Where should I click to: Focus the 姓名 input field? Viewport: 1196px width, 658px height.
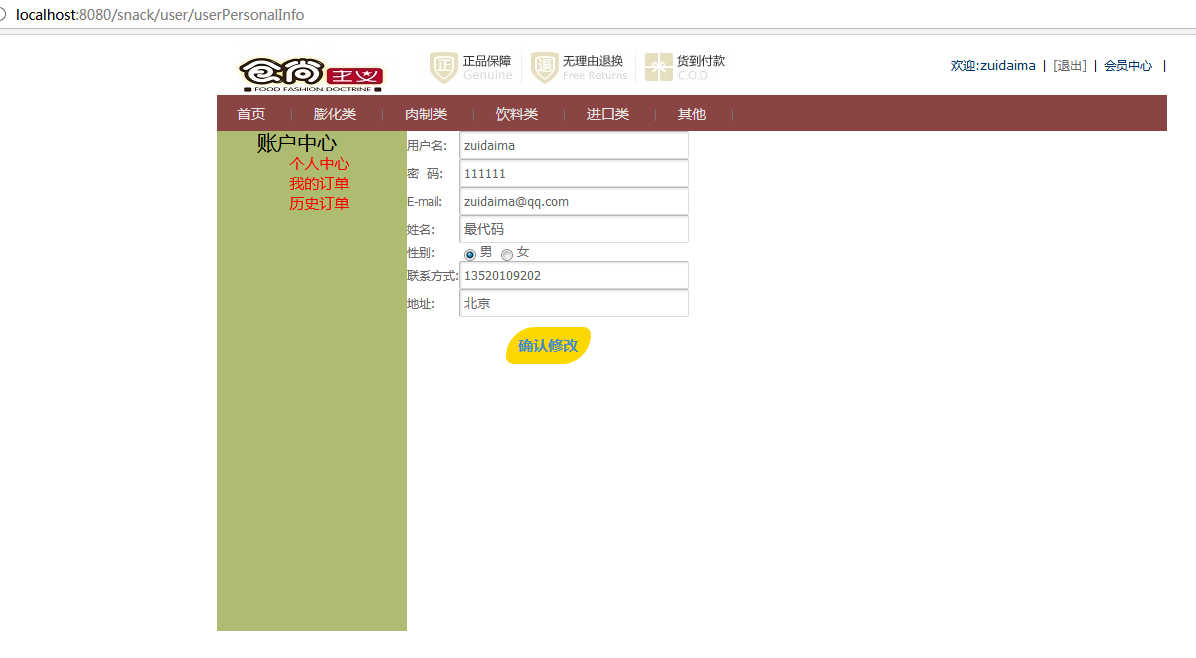click(574, 229)
